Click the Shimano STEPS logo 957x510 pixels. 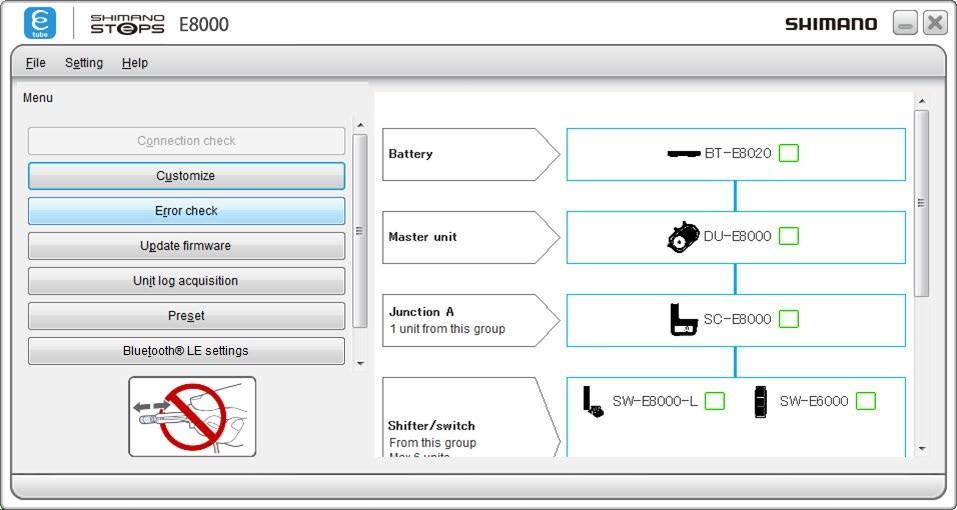click(128, 24)
